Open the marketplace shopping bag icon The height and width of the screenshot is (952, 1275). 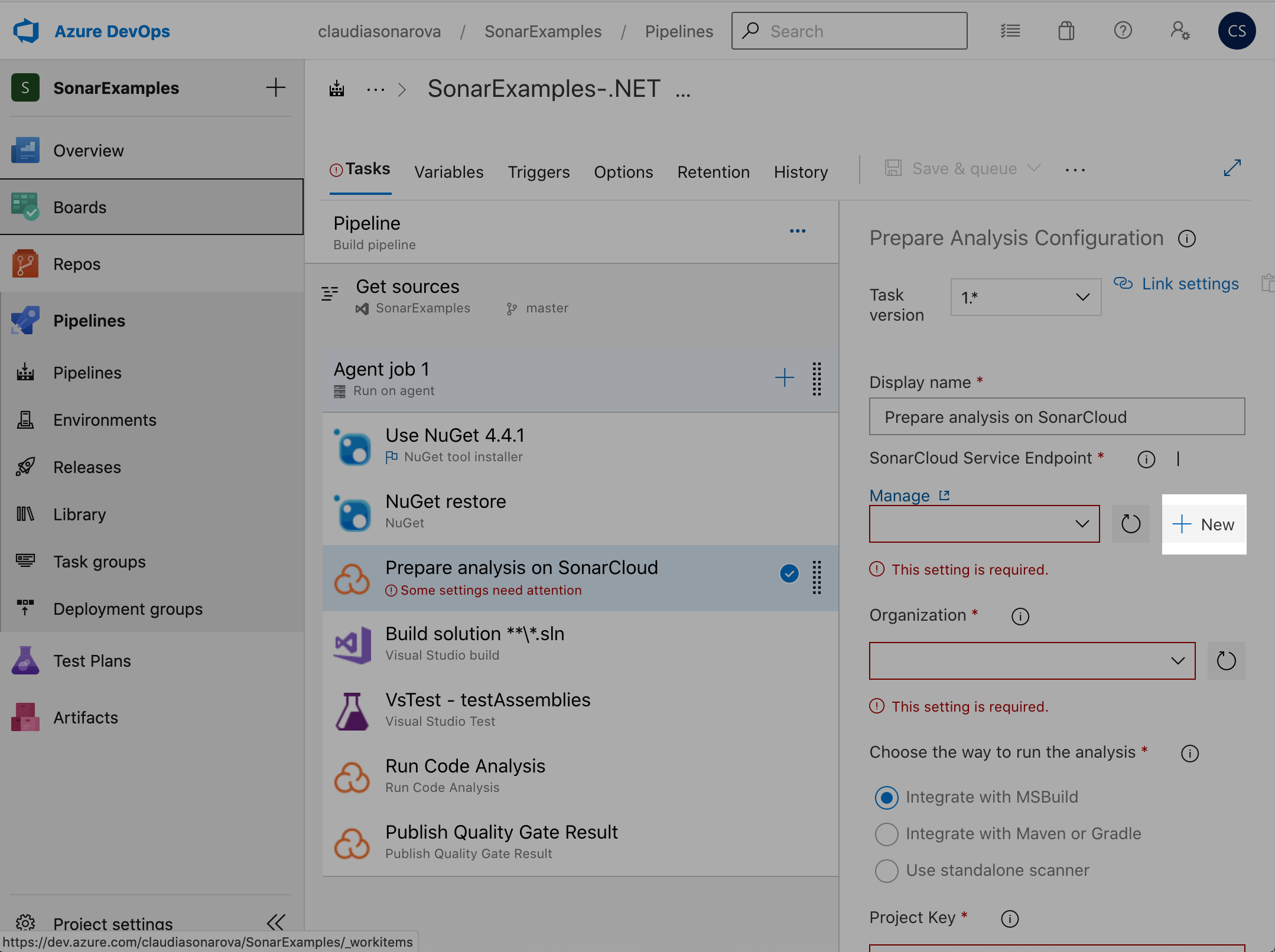(x=1066, y=31)
